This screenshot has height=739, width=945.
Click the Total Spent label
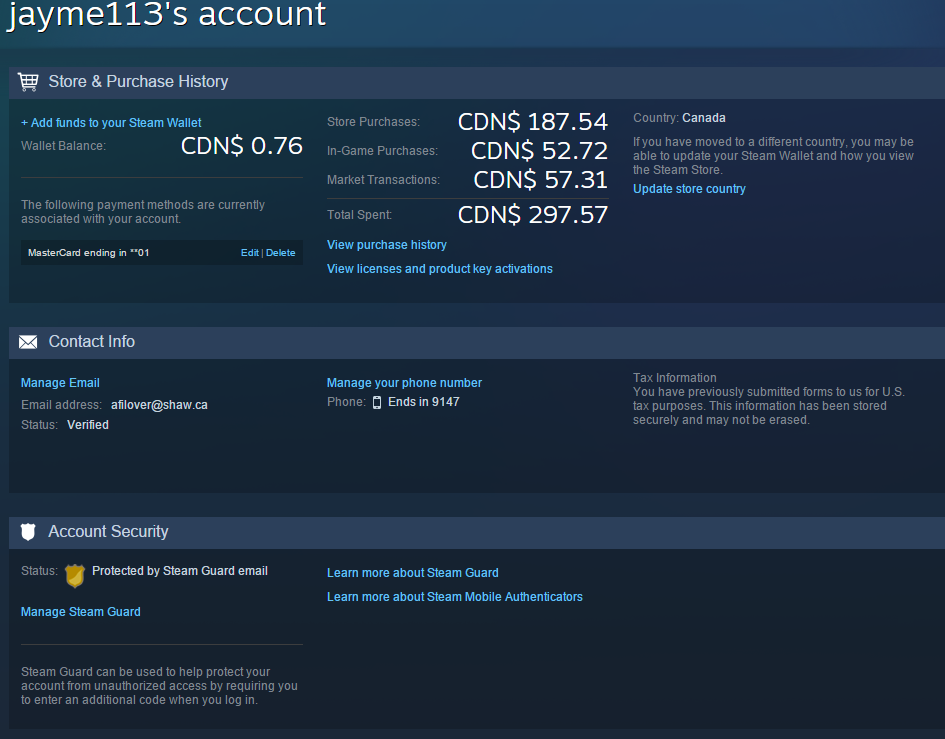[x=359, y=215]
